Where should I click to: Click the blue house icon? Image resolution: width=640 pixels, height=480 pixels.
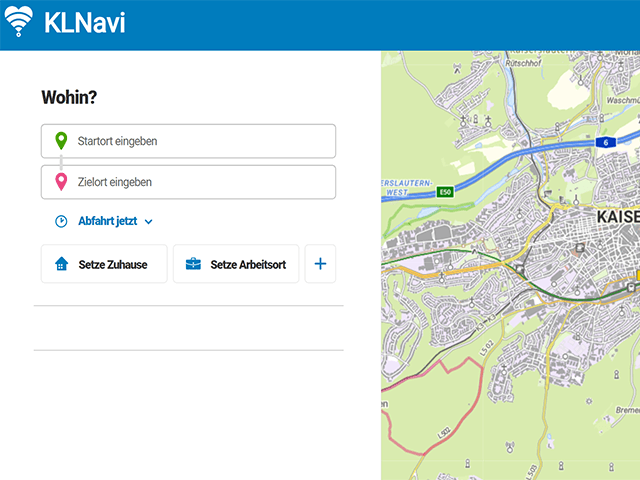(x=61, y=264)
